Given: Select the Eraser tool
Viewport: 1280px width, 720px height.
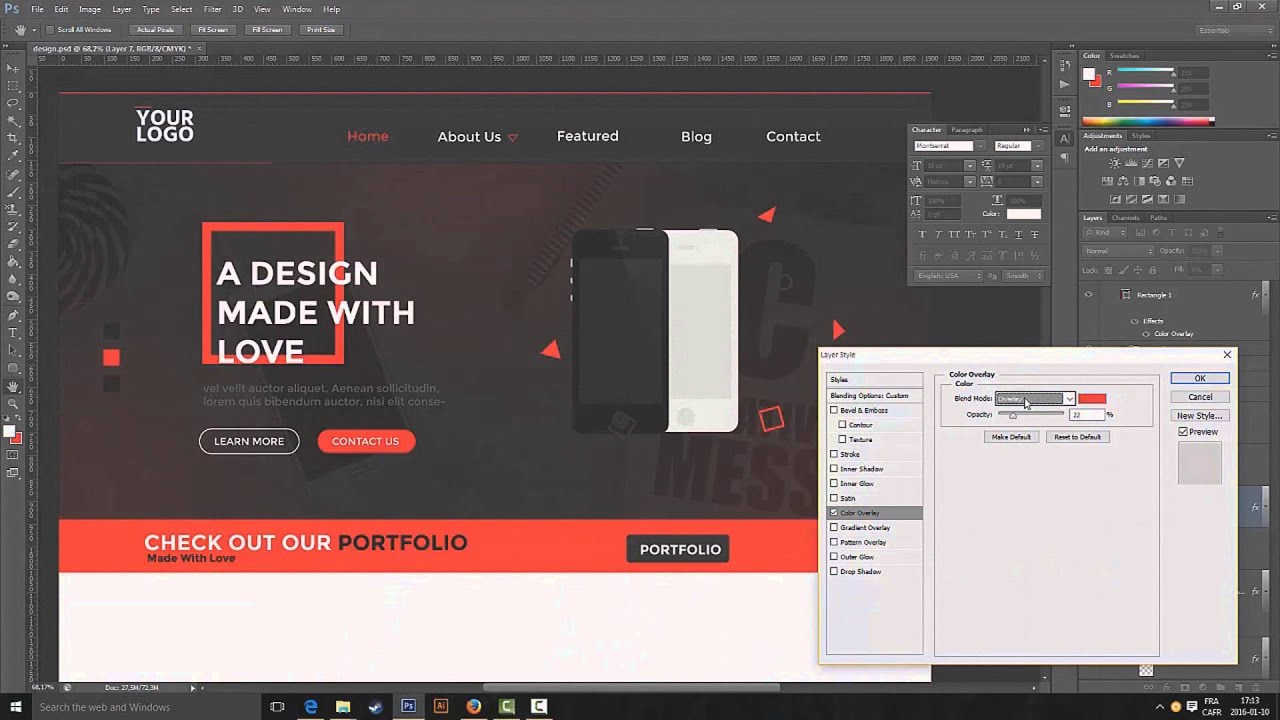Looking at the screenshot, I should click(x=13, y=244).
